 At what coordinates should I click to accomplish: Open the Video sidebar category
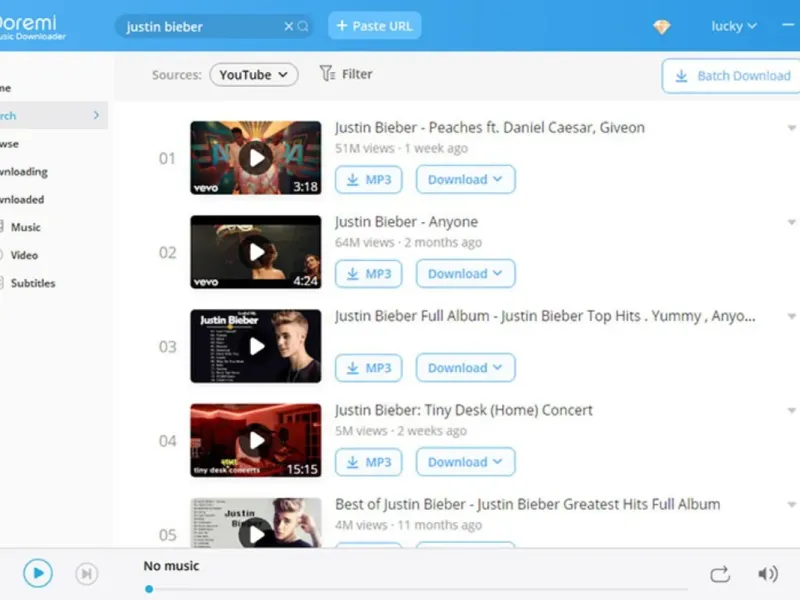click(24, 255)
